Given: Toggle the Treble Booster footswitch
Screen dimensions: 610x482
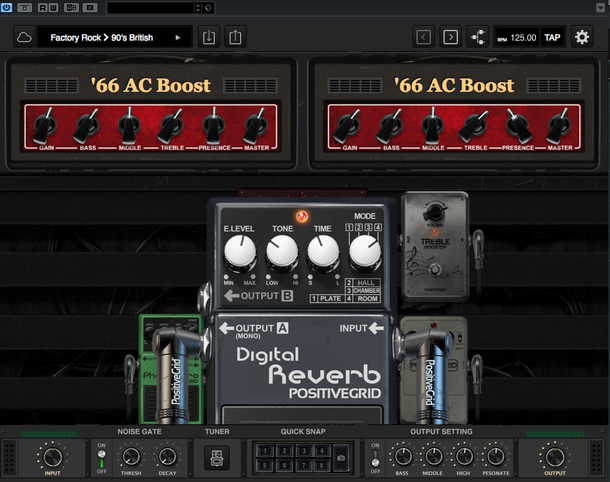Looking at the screenshot, I should pyautogui.click(x=435, y=269).
